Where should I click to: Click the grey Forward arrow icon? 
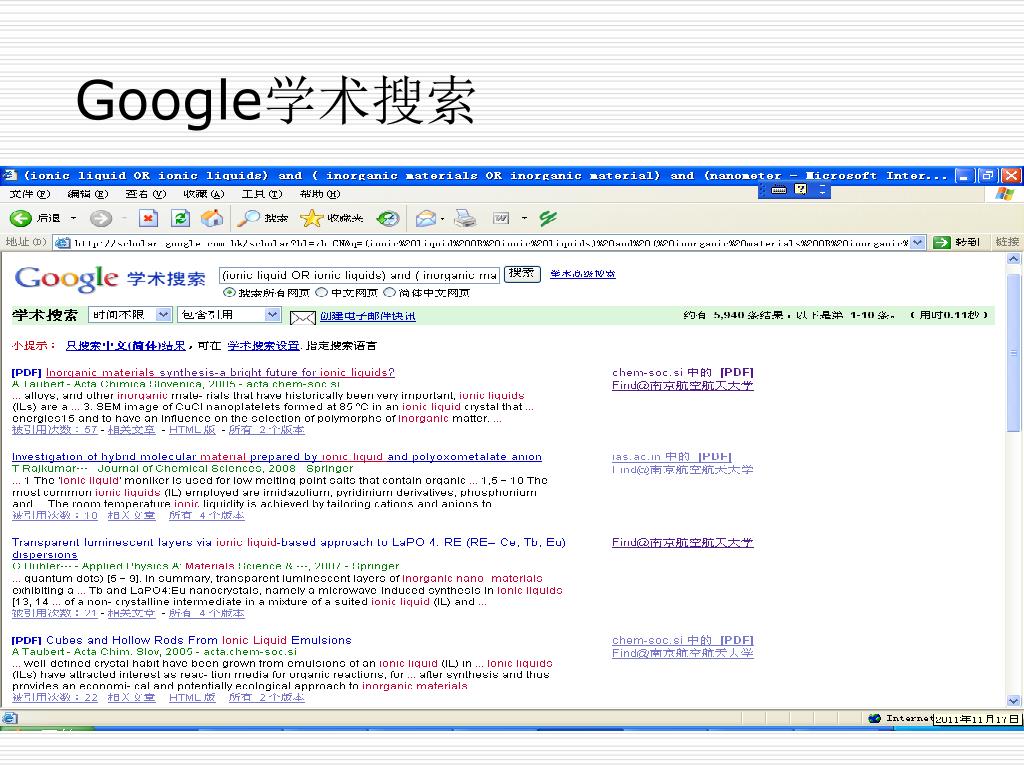point(101,218)
